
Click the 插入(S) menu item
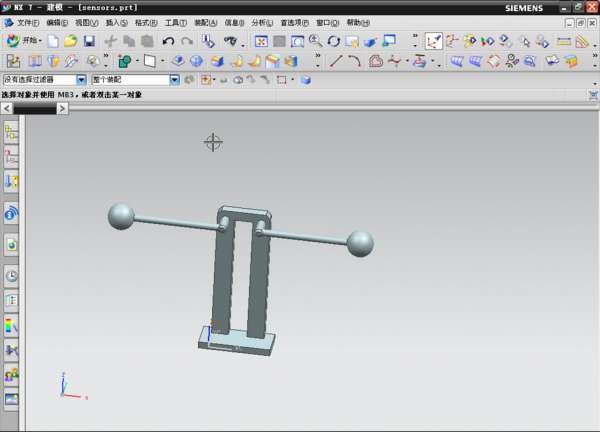(x=117, y=22)
